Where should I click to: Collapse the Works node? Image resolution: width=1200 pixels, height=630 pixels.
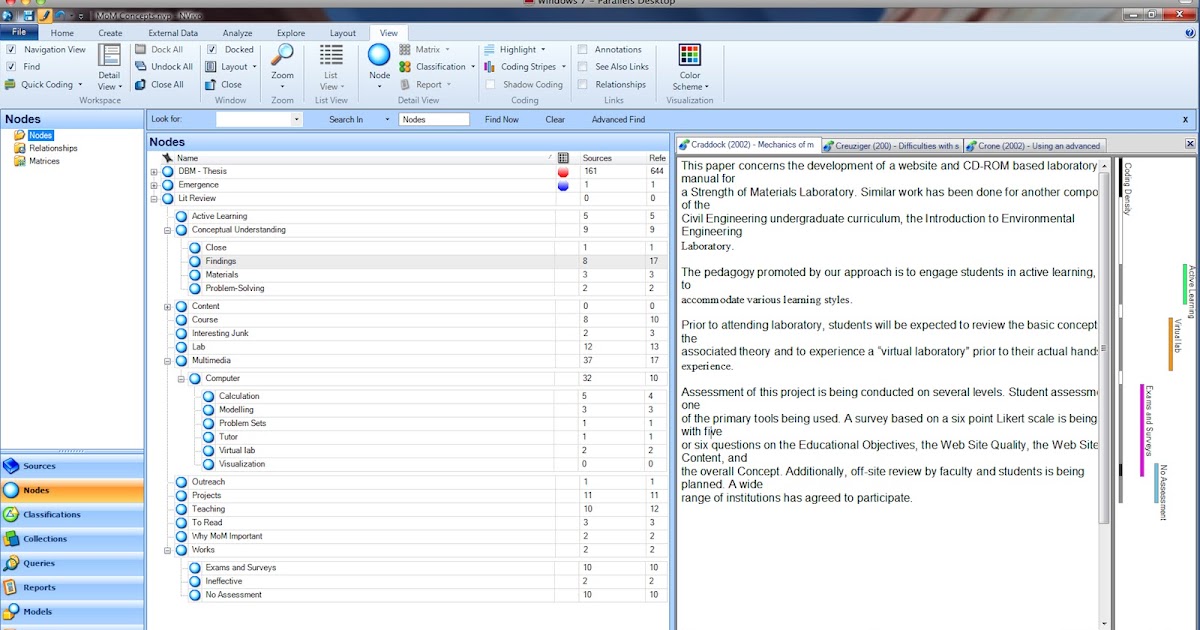tap(168, 549)
